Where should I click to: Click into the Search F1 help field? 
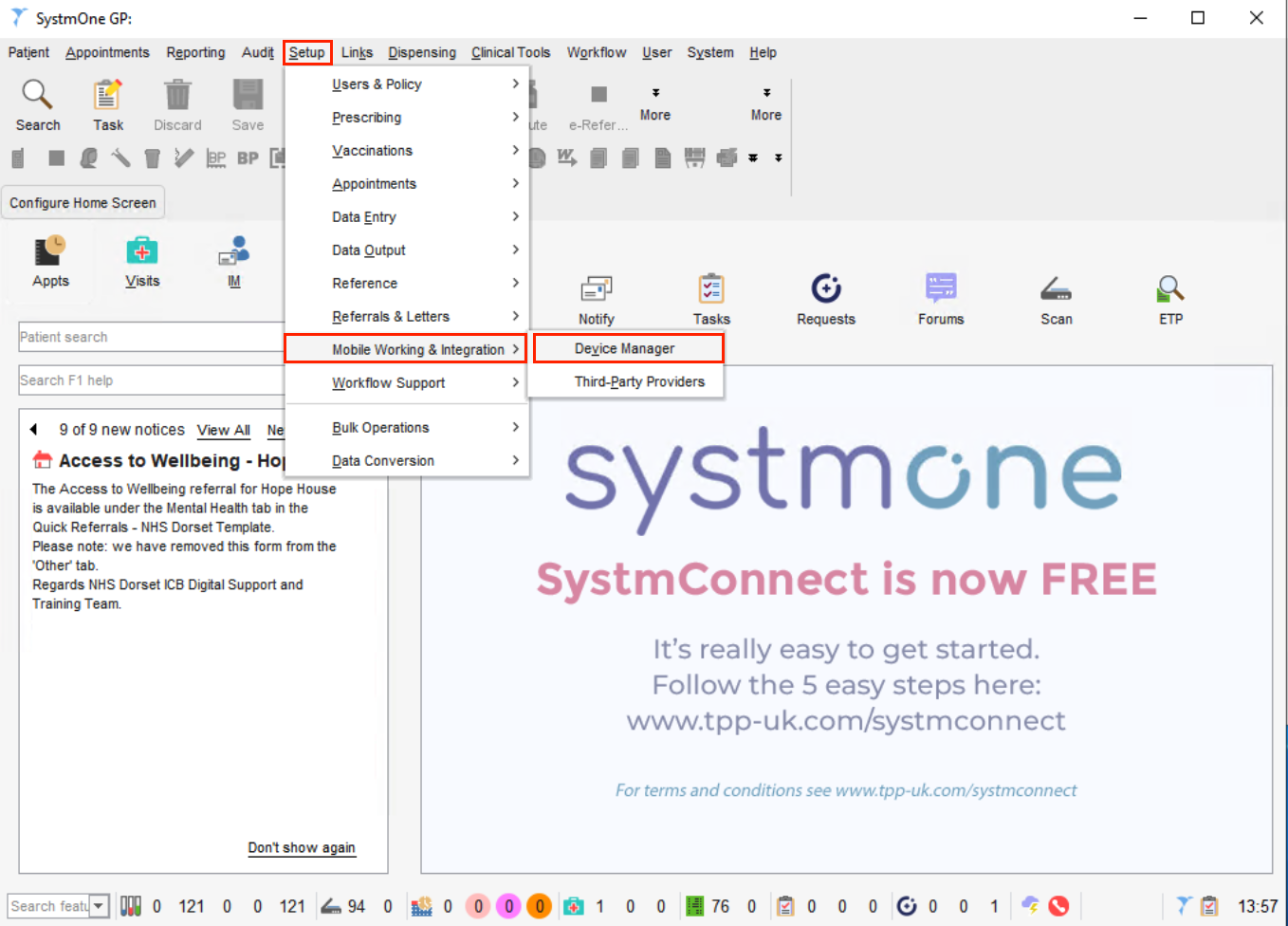[x=151, y=380]
